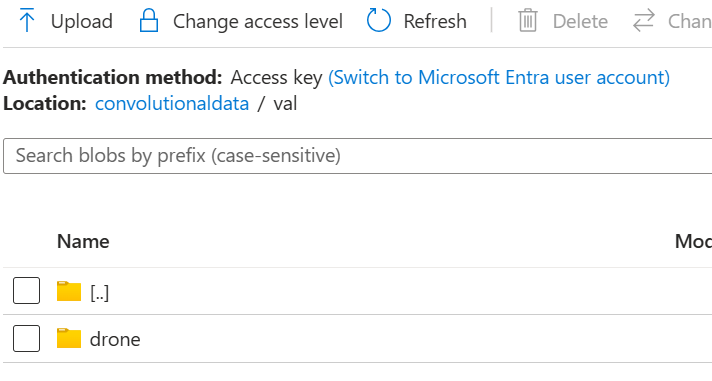The image size is (712, 381).
Task: Click the drone folder icon
Action: click(69, 338)
